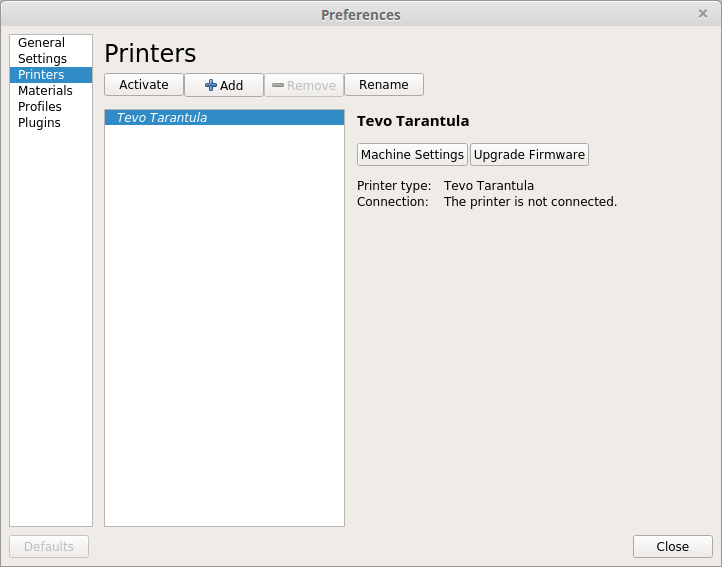
Task: Switch to the Materials page
Action: point(51,91)
